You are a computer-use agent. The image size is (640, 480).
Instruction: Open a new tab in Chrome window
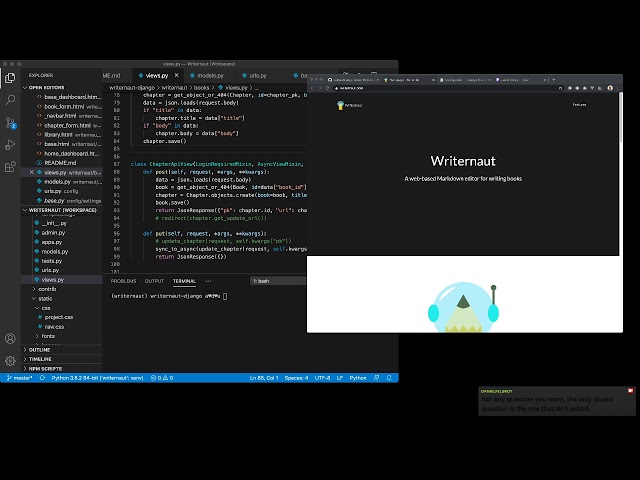click(553, 80)
